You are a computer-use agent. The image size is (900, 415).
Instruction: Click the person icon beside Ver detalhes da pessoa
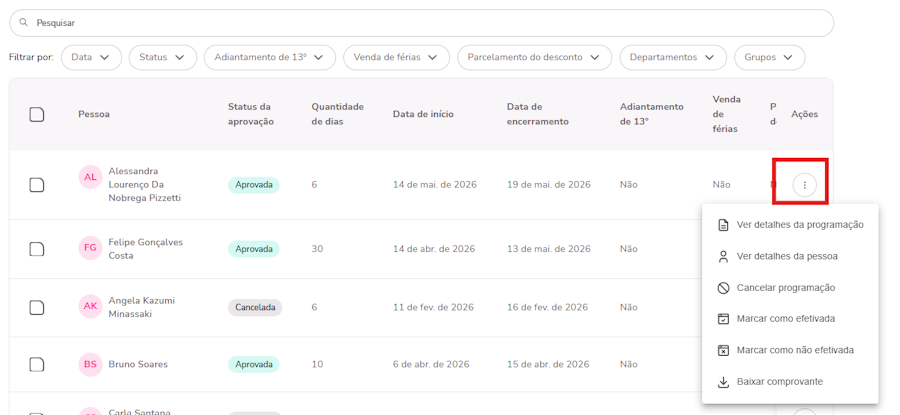point(723,256)
